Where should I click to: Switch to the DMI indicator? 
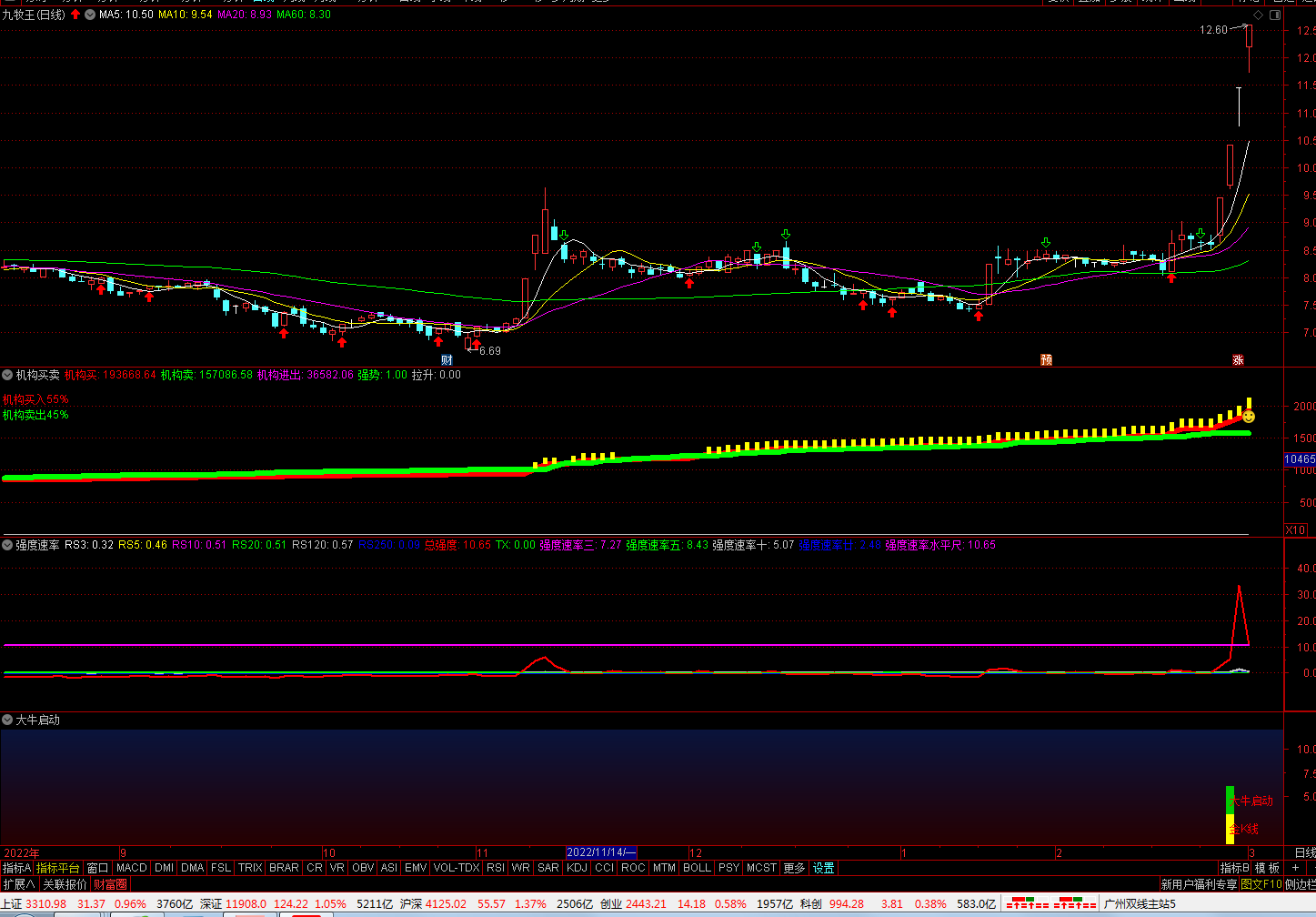[x=164, y=868]
